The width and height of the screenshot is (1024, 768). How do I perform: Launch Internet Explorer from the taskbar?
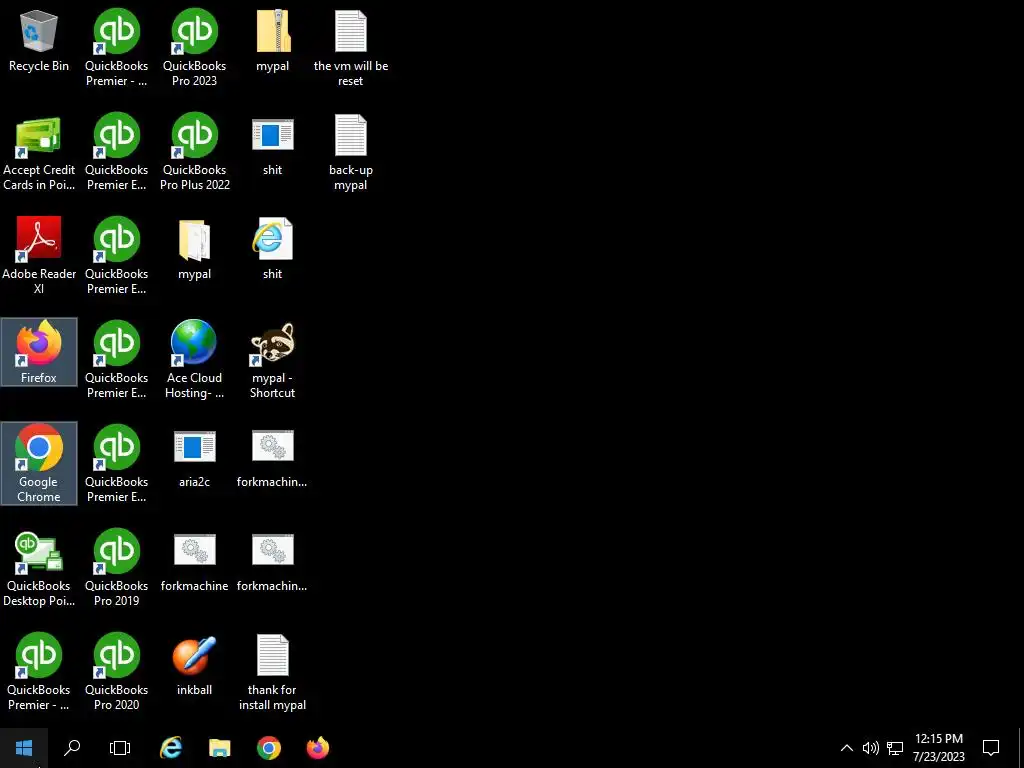click(171, 748)
